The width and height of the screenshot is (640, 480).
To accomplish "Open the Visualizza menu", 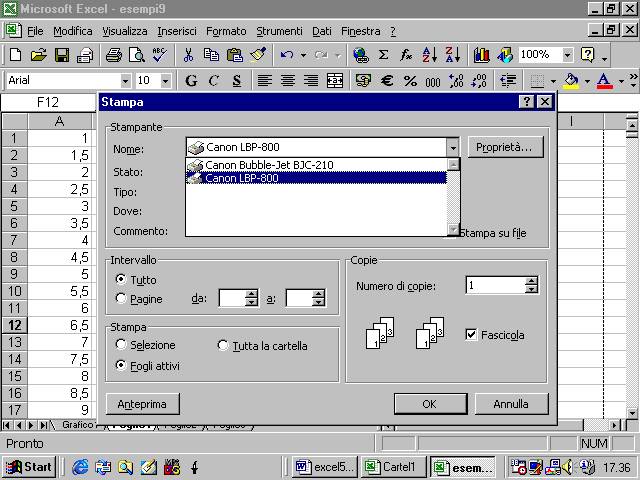I will pos(124,31).
